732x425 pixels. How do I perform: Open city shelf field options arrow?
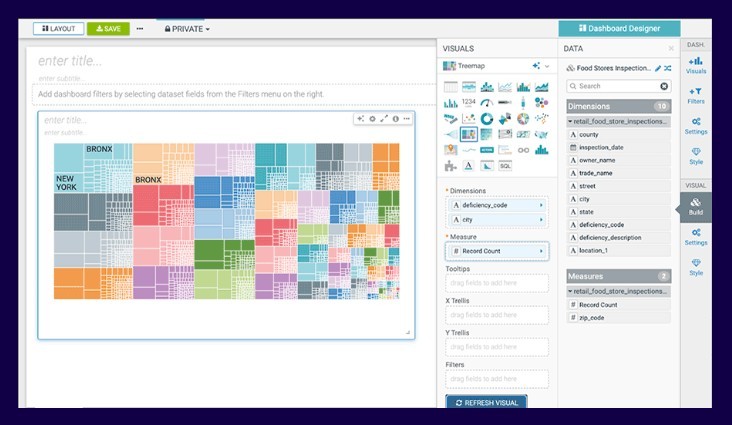pyautogui.click(x=541, y=220)
